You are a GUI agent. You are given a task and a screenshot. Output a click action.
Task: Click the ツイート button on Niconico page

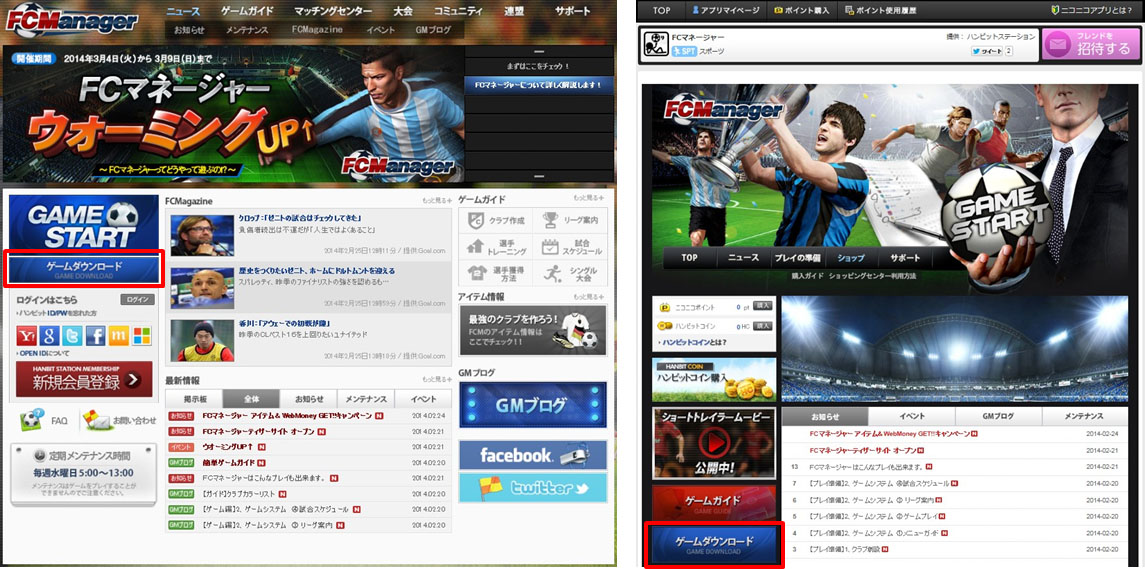[986, 51]
